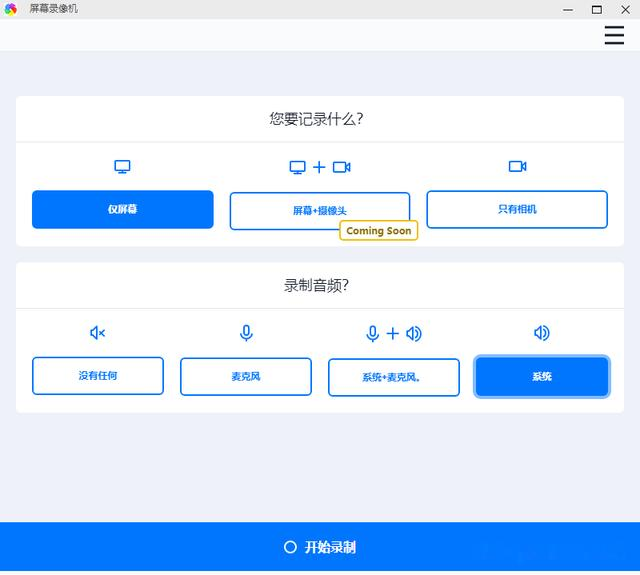640x575 pixels.
Task: Select 只有相机 recording mode
Action: (517, 209)
